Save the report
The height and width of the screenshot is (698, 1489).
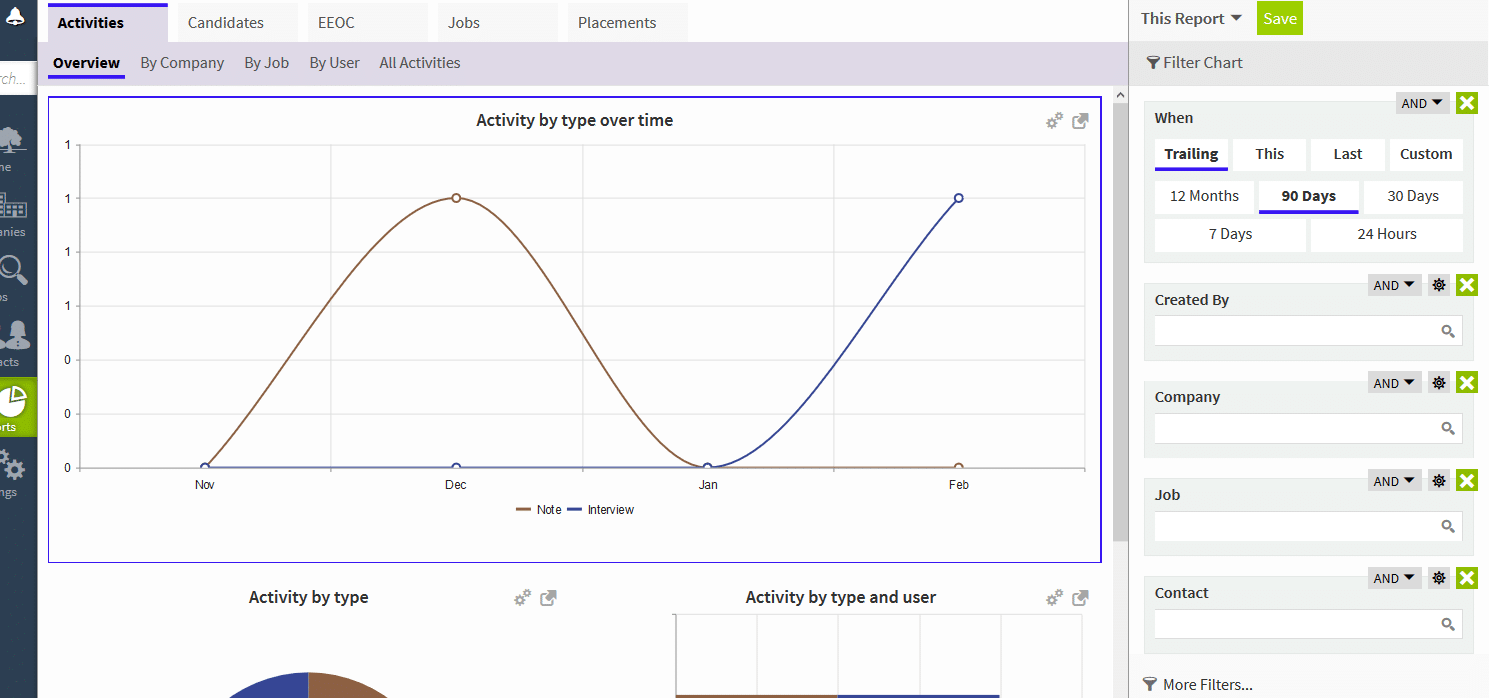point(1280,18)
